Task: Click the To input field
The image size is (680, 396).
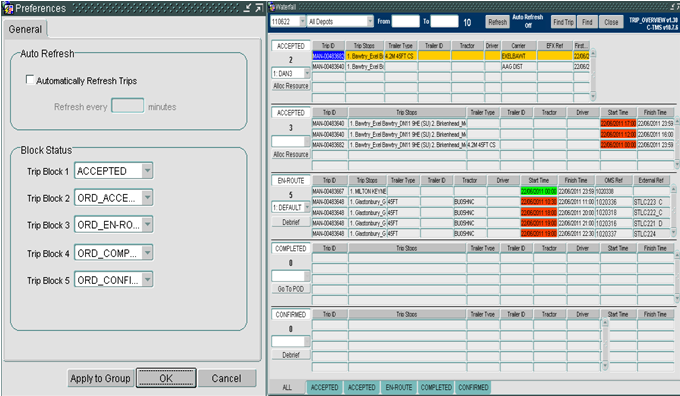Action: pyautogui.click(x=445, y=21)
